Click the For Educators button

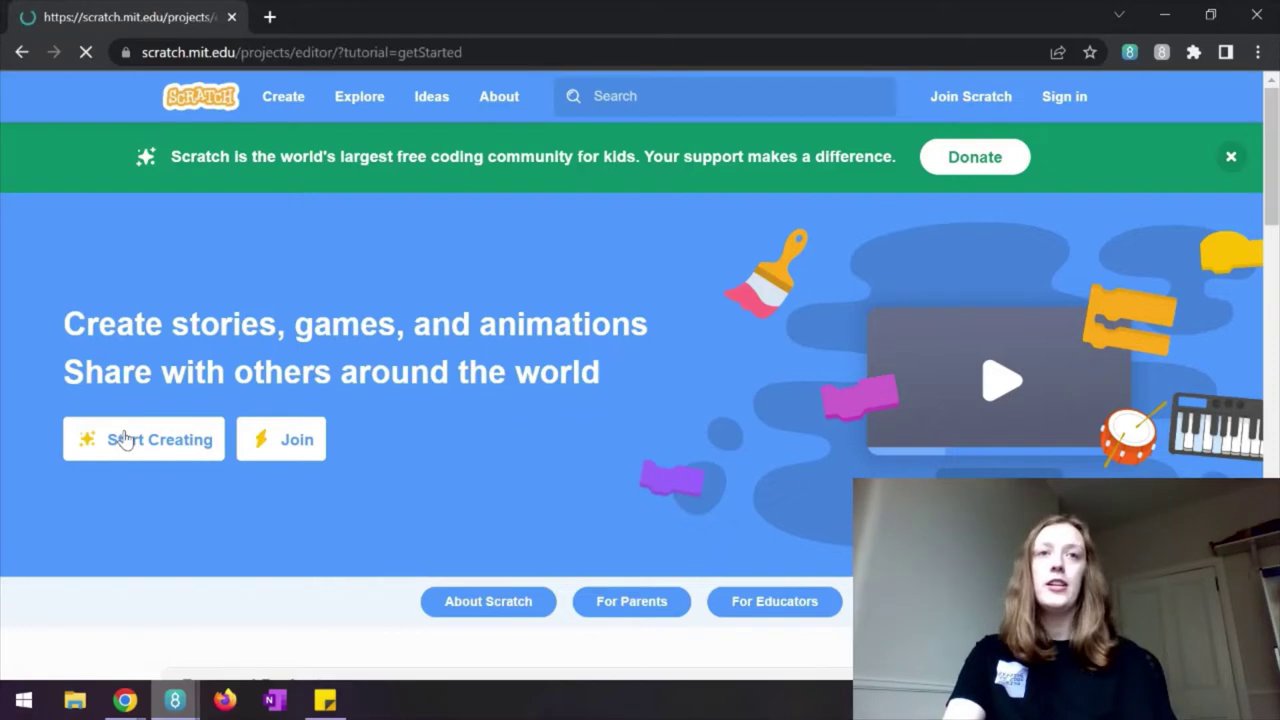point(774,601)
